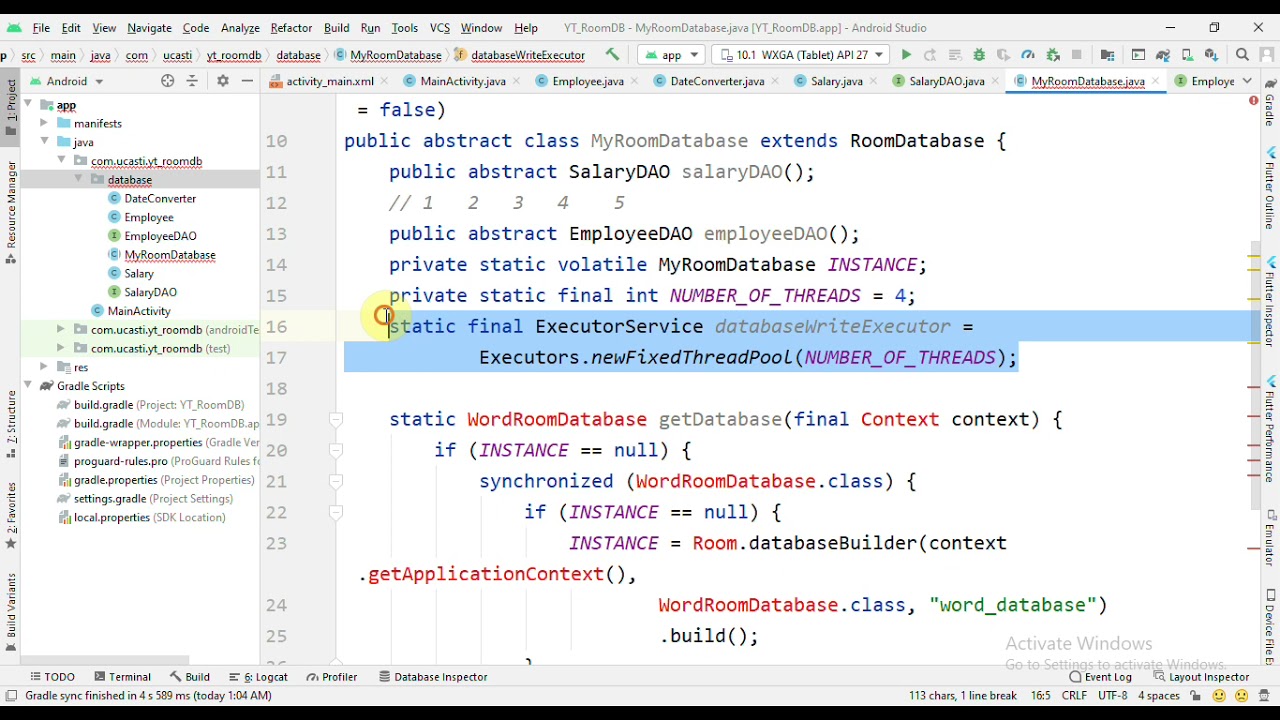The image size is (1280, 720).
Task: Select build.gradle (Project: YT_RoomDB) file
Action: click(x=151, y=405)
